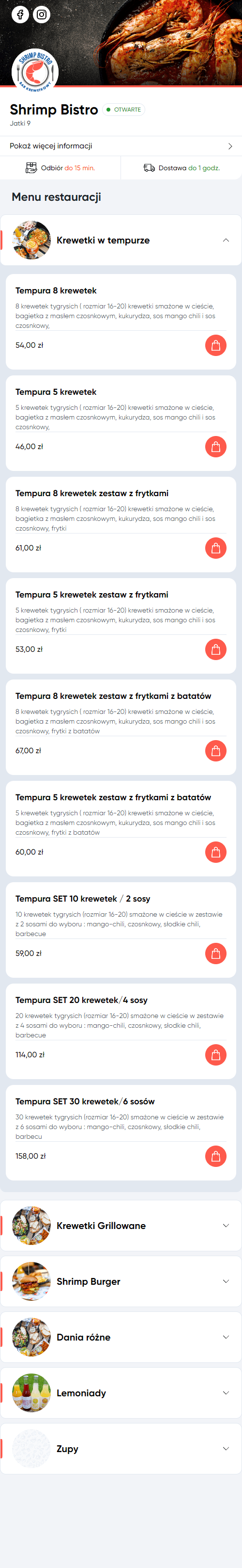Image resolution: width=242 pixels, height=1568 pixels.
Task: Add Tempura SET 10 krewetek to cart
Action: [x=215, y=953]
